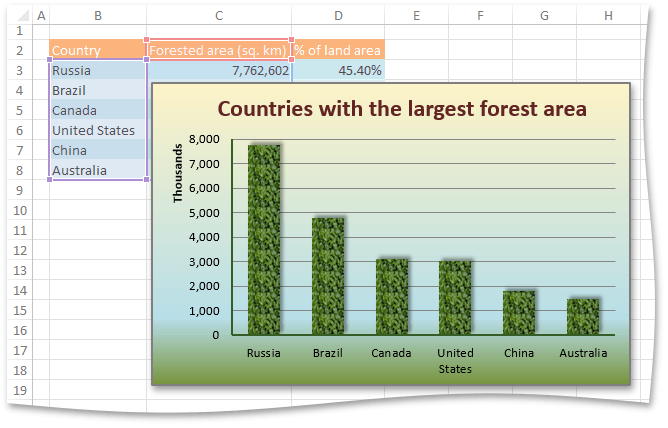
Task: Select column A header
Action: click(41, 16)
